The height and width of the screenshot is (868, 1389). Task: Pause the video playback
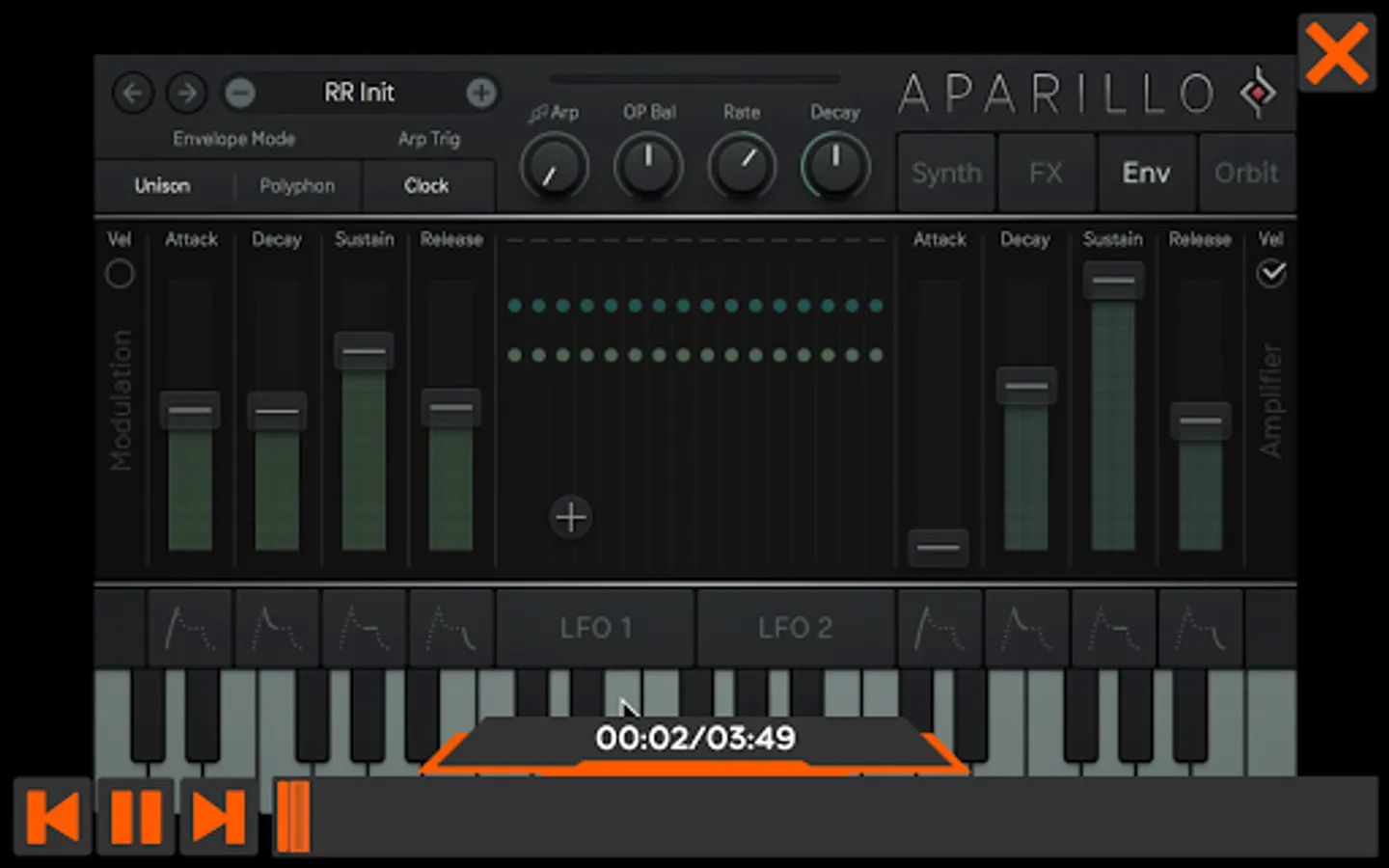(x=136, y=817)
